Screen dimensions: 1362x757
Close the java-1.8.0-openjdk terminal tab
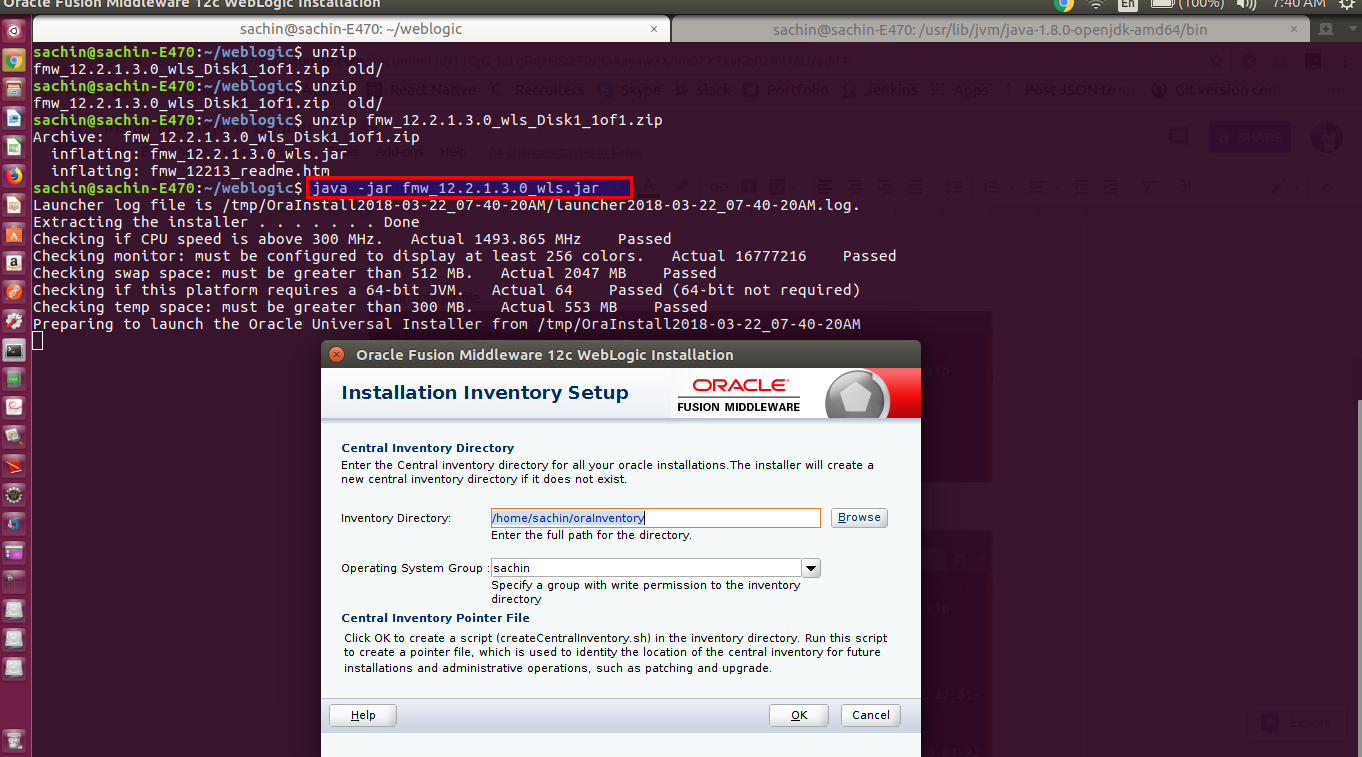(1295, 30)
